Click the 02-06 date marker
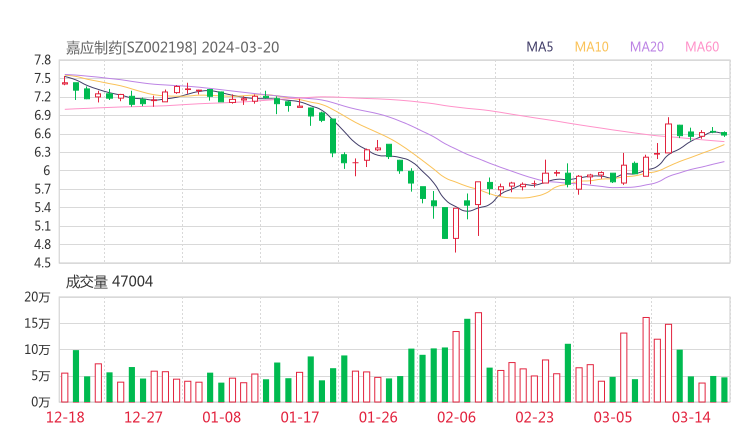 [x=456, y=417]
